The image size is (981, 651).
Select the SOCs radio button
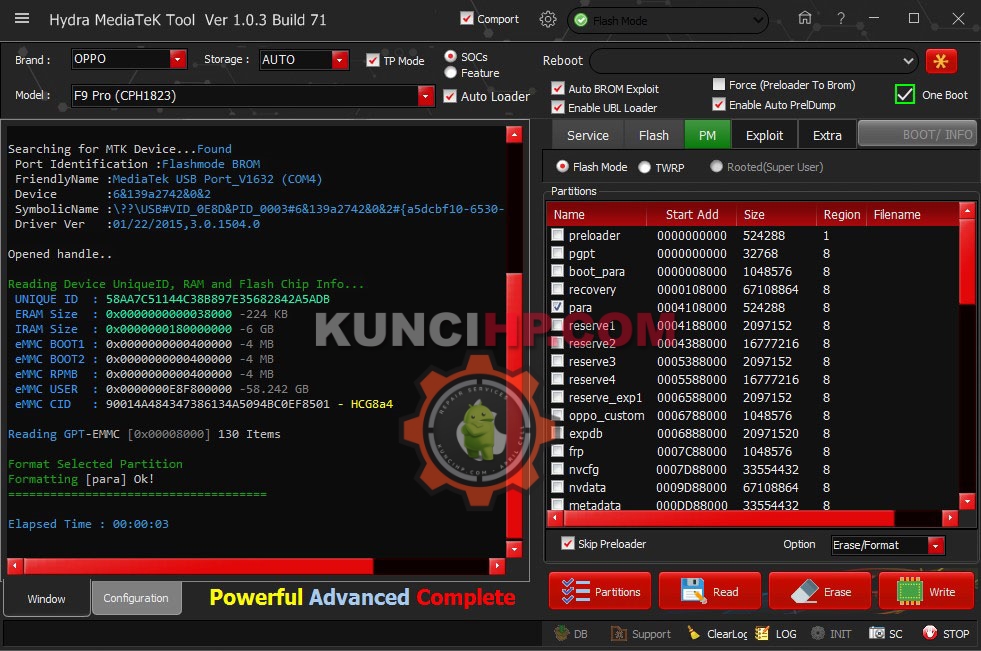(450, 56)
